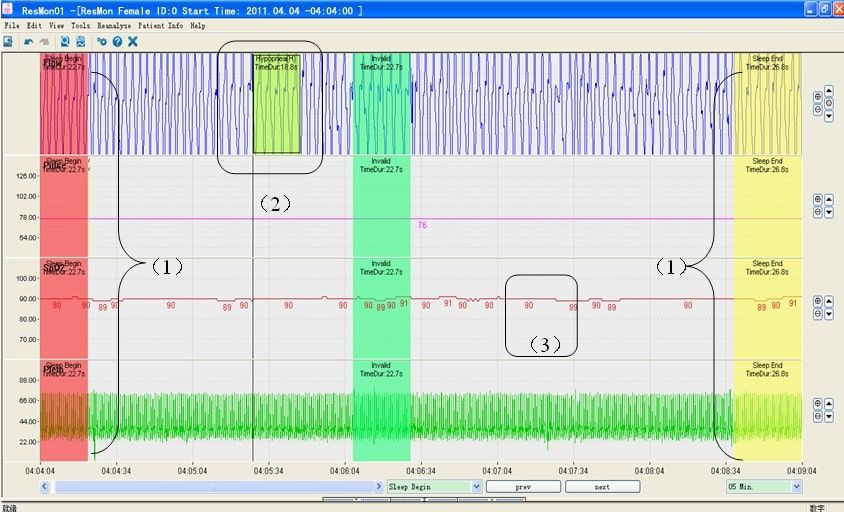Open the Reanalyze menu
This screenshot has height=512, width=844.
click(x=113, y=25)
